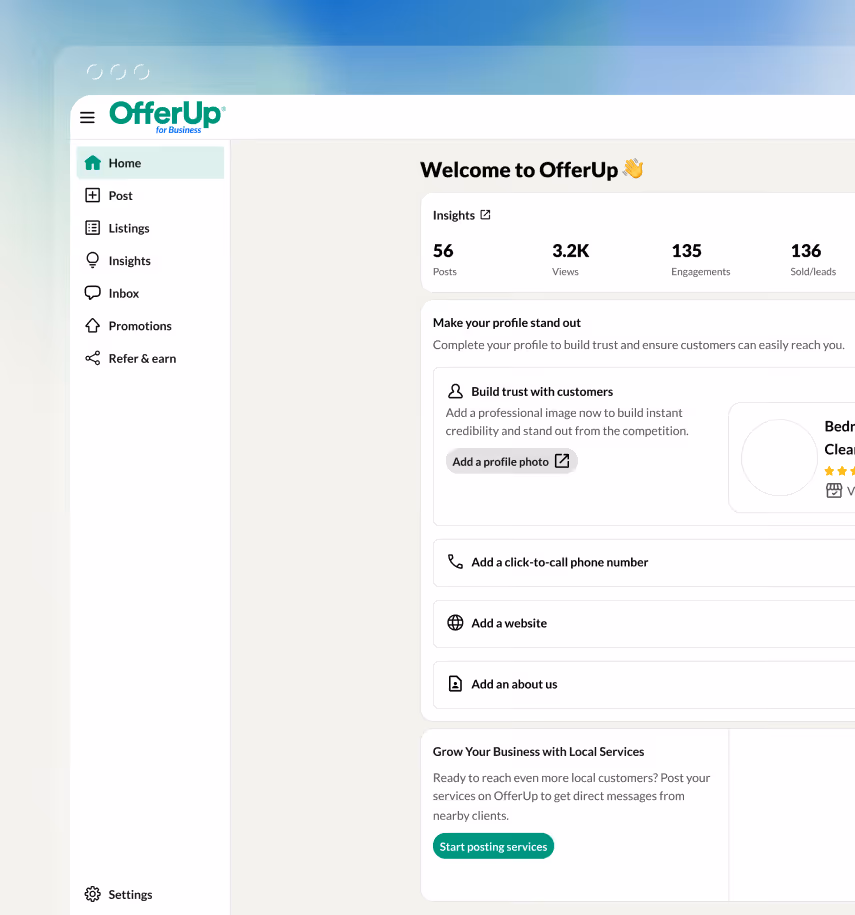Screen dimensions: 855x915
Task: Click the Start posting services button
Action: click(x=493, y=846)
